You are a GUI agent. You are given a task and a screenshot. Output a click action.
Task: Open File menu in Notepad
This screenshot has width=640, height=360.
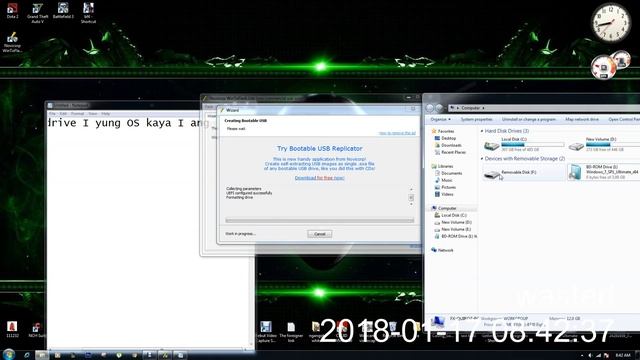52,113
